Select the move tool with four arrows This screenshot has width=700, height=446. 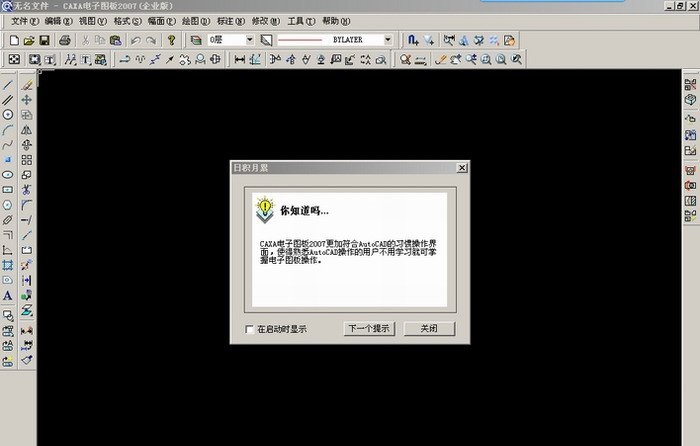coord(27,100)
